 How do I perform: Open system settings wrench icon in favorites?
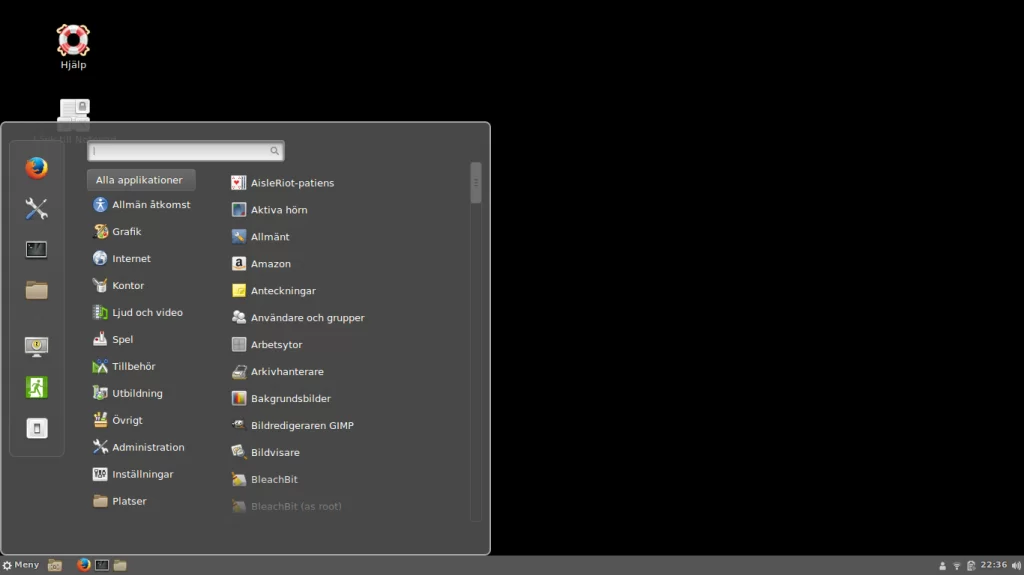[x=37, y=209]
